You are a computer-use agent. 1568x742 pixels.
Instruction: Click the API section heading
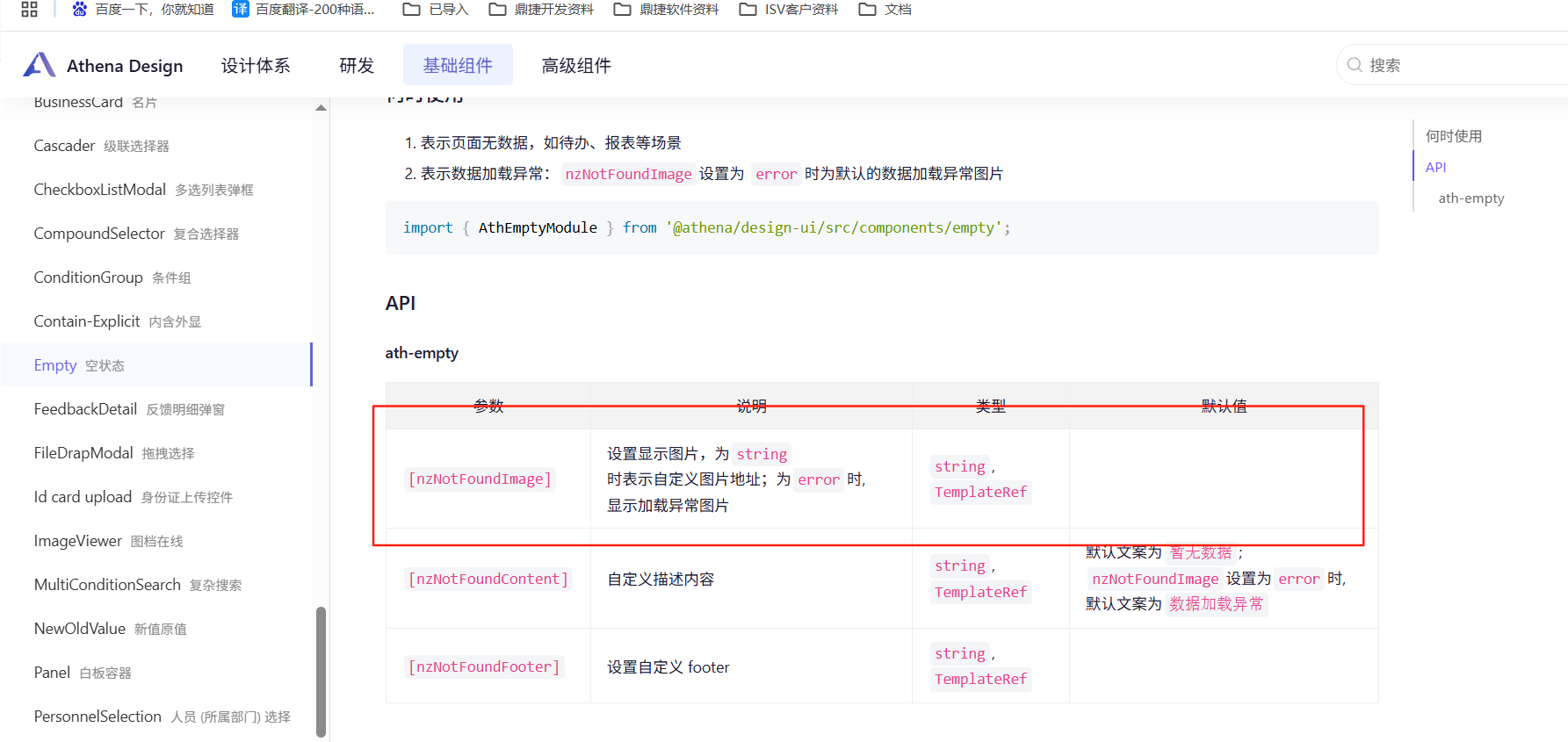[401, 303]
